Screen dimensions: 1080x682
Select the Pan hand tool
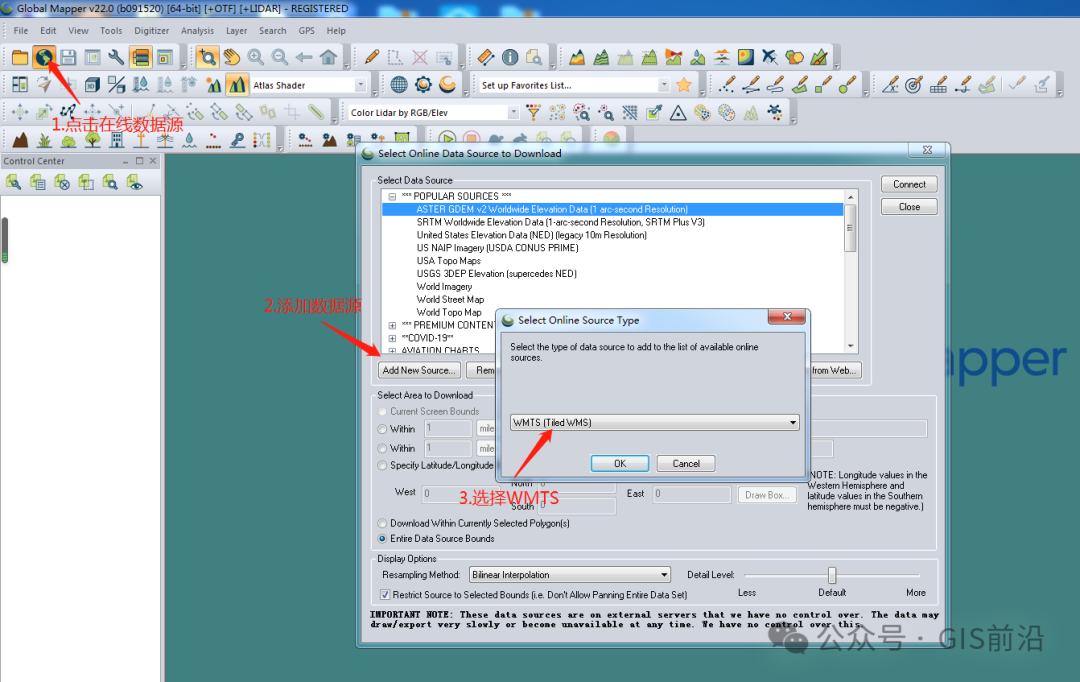(231, 57)
